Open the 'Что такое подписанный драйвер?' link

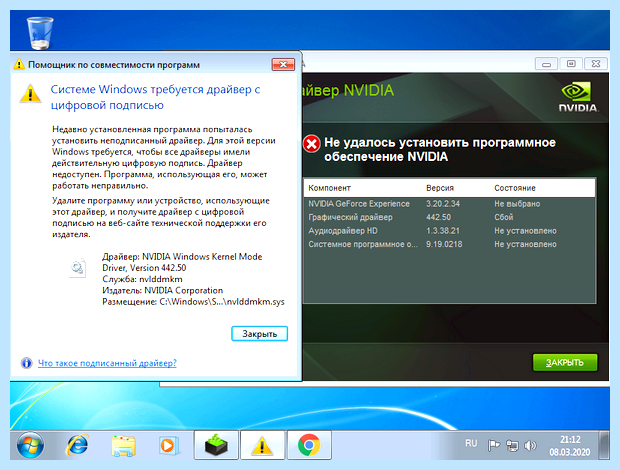tap(107, 363)
